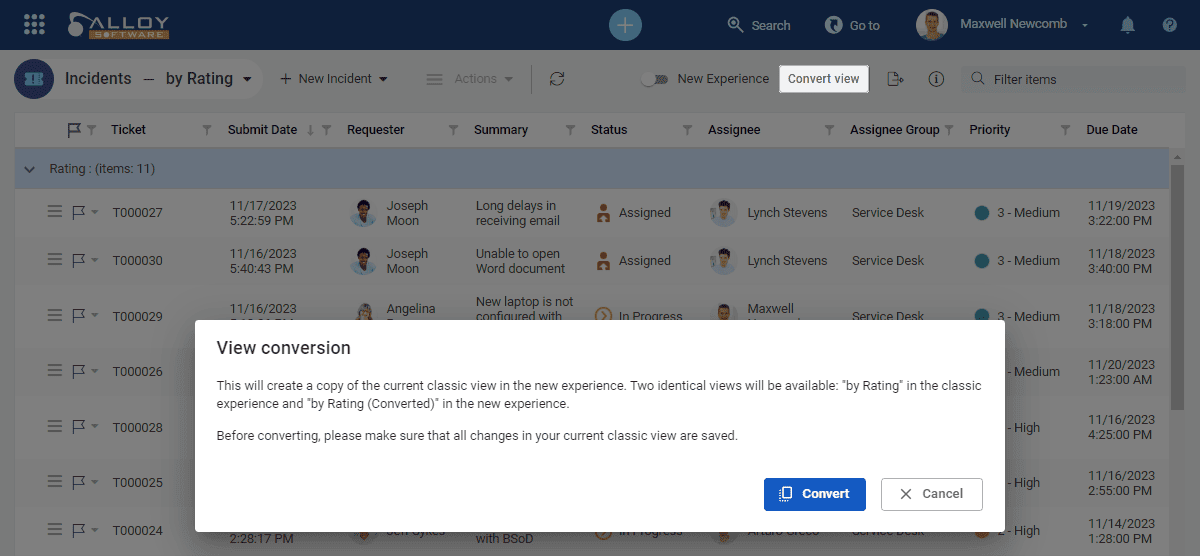Open the Go to menu

(x=852, y=25)
